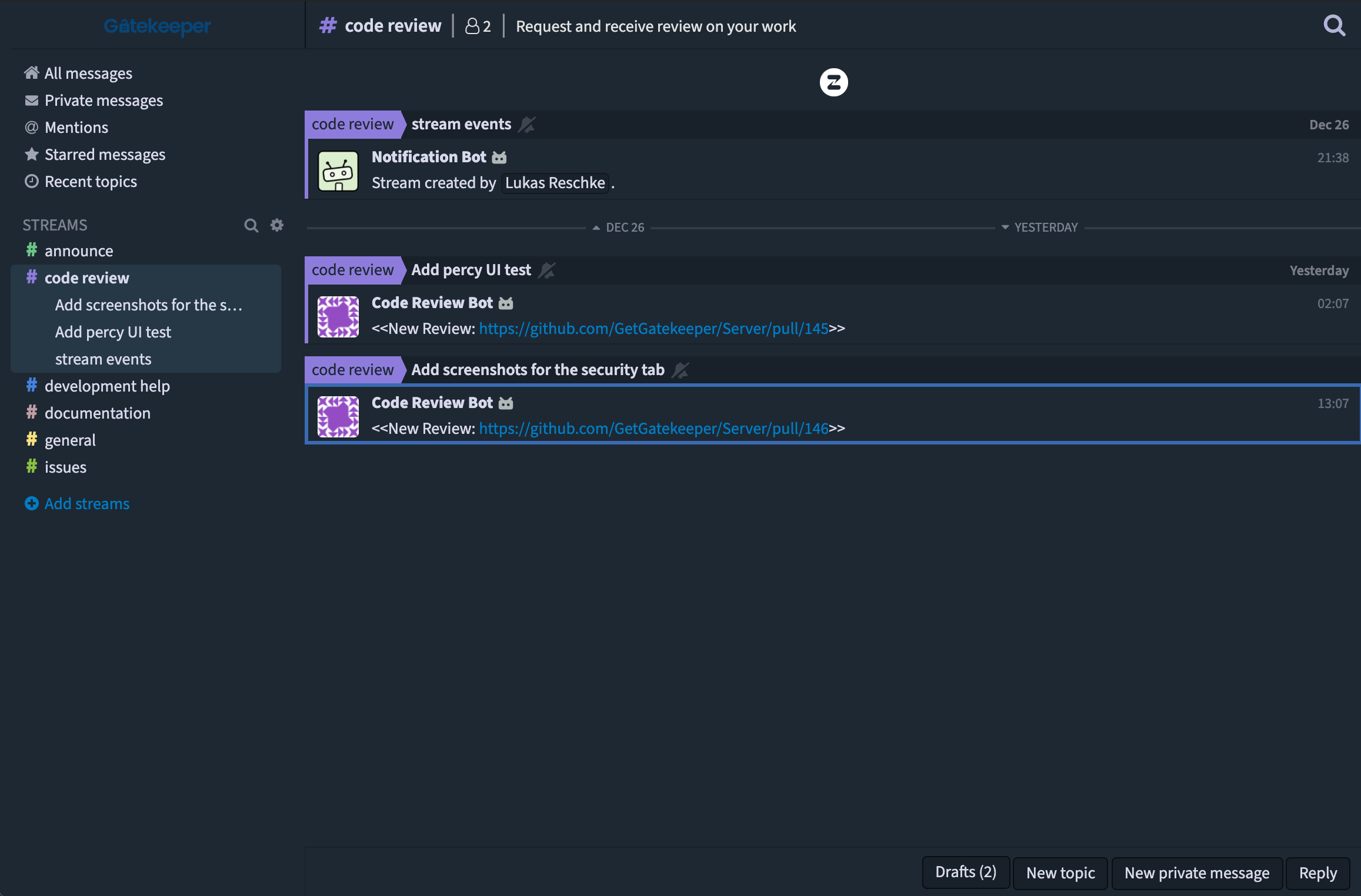The width and height of the screenshot is (1361, 896).
Task: Open Drafts (2) button
Action: tap(965, 872)
